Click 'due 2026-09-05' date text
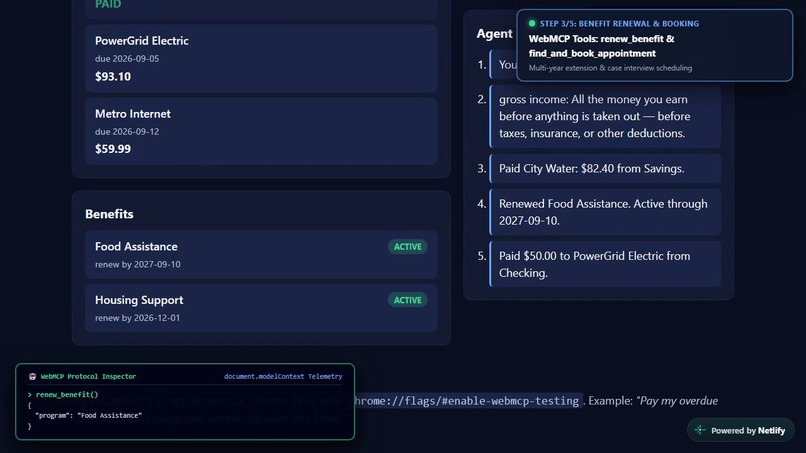Viewport: 806px width, 453px height. tap(127, 59)
